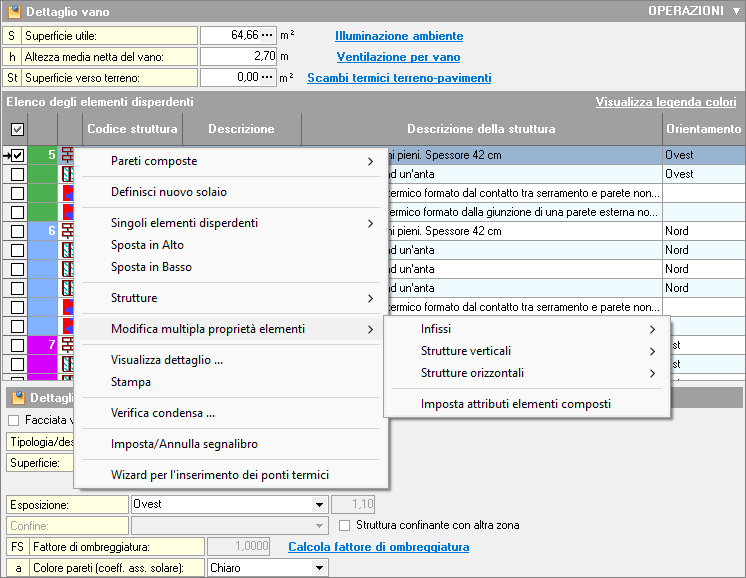Click the Altezza media netta value field
This screenshot has height=578, width=746.
point(238,56)
